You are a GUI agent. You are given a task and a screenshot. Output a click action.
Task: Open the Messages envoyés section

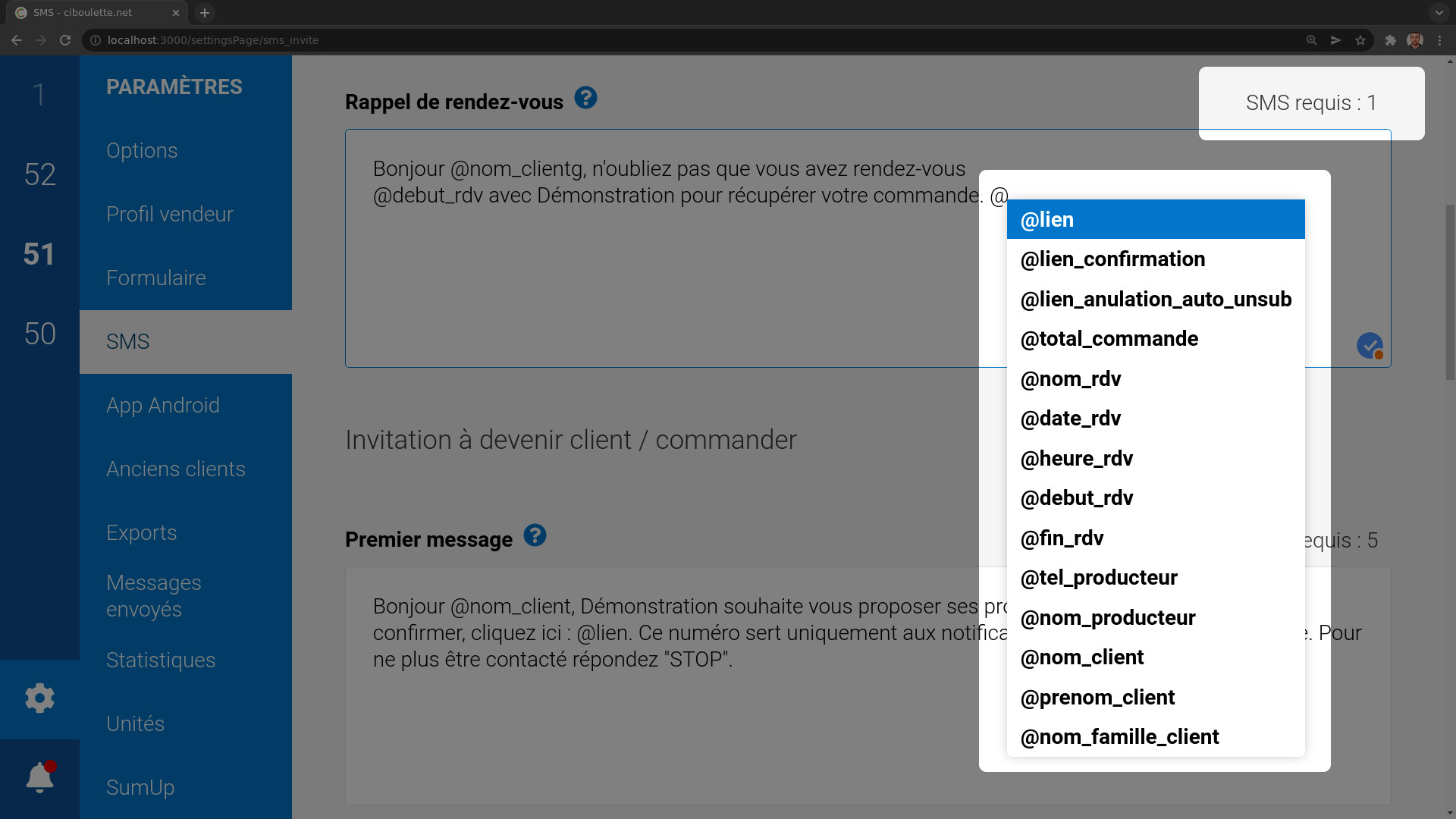[x=154, y=596]
